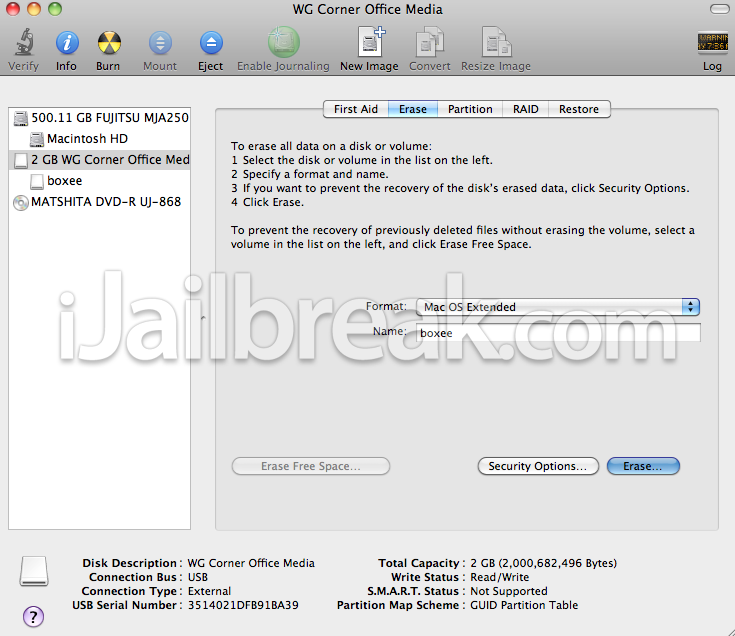
Task: Click the Write Status Read/Write value
Action: click(x=500, y=577)
